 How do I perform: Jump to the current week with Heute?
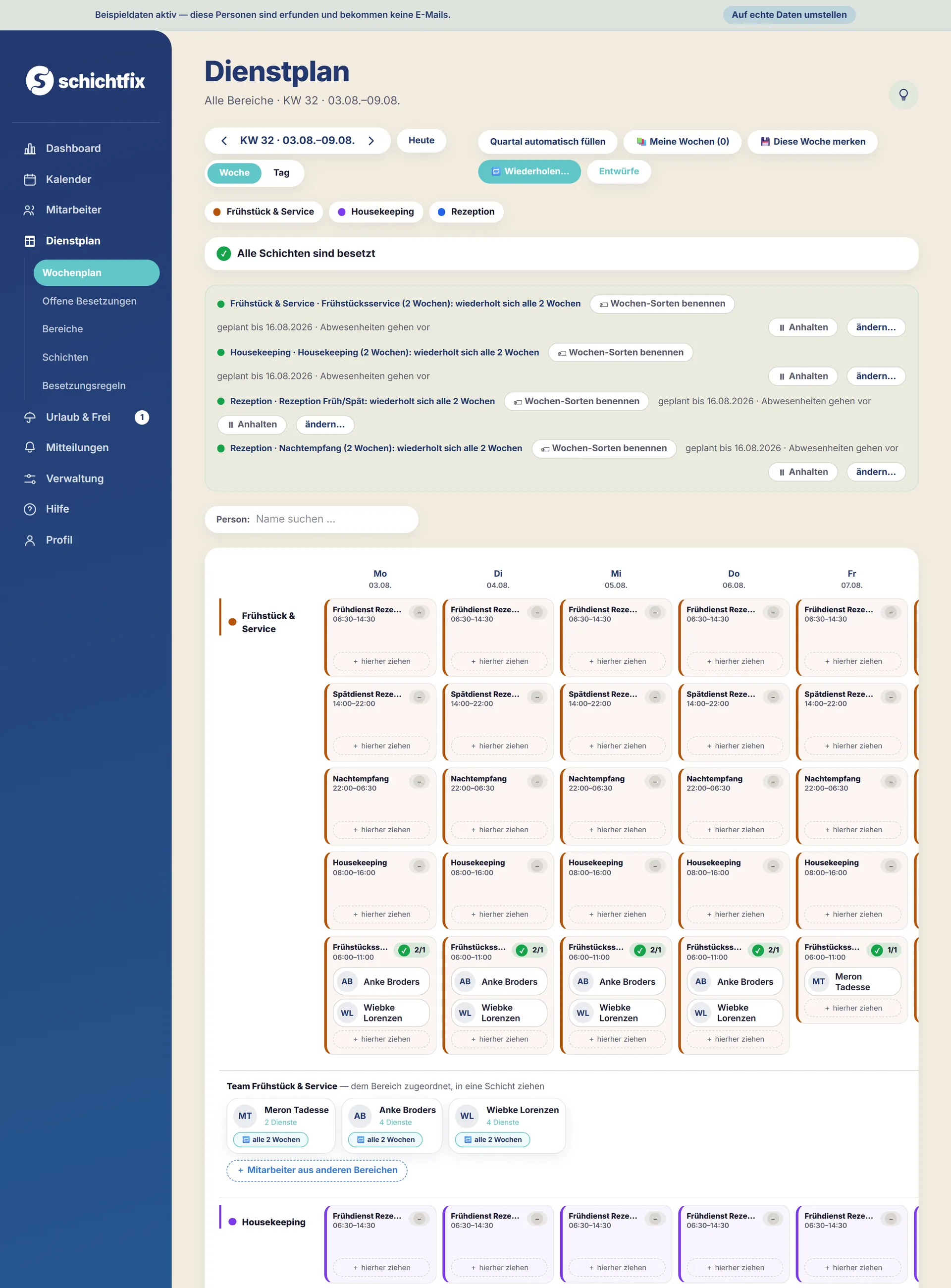click(x=422, y=141)
